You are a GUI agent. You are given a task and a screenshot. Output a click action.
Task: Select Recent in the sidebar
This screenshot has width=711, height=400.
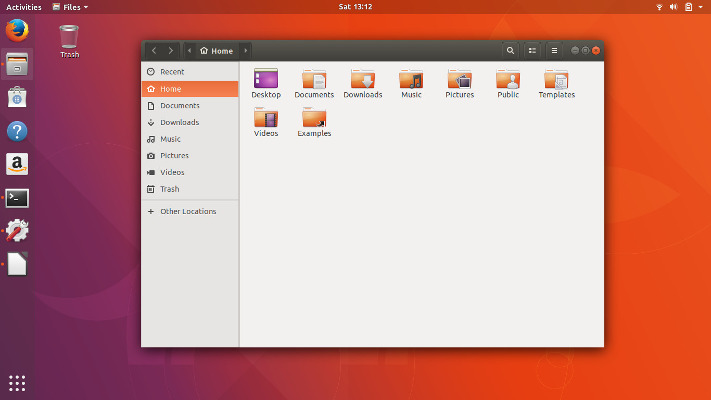tap(190, 72)
